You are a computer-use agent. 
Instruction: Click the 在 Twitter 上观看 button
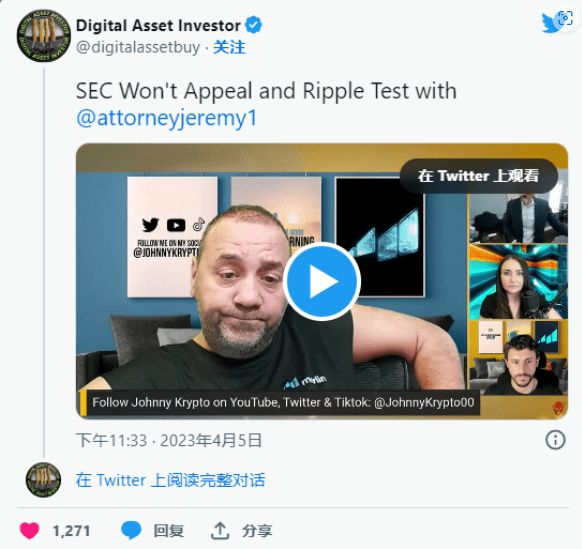coord(479,176)
